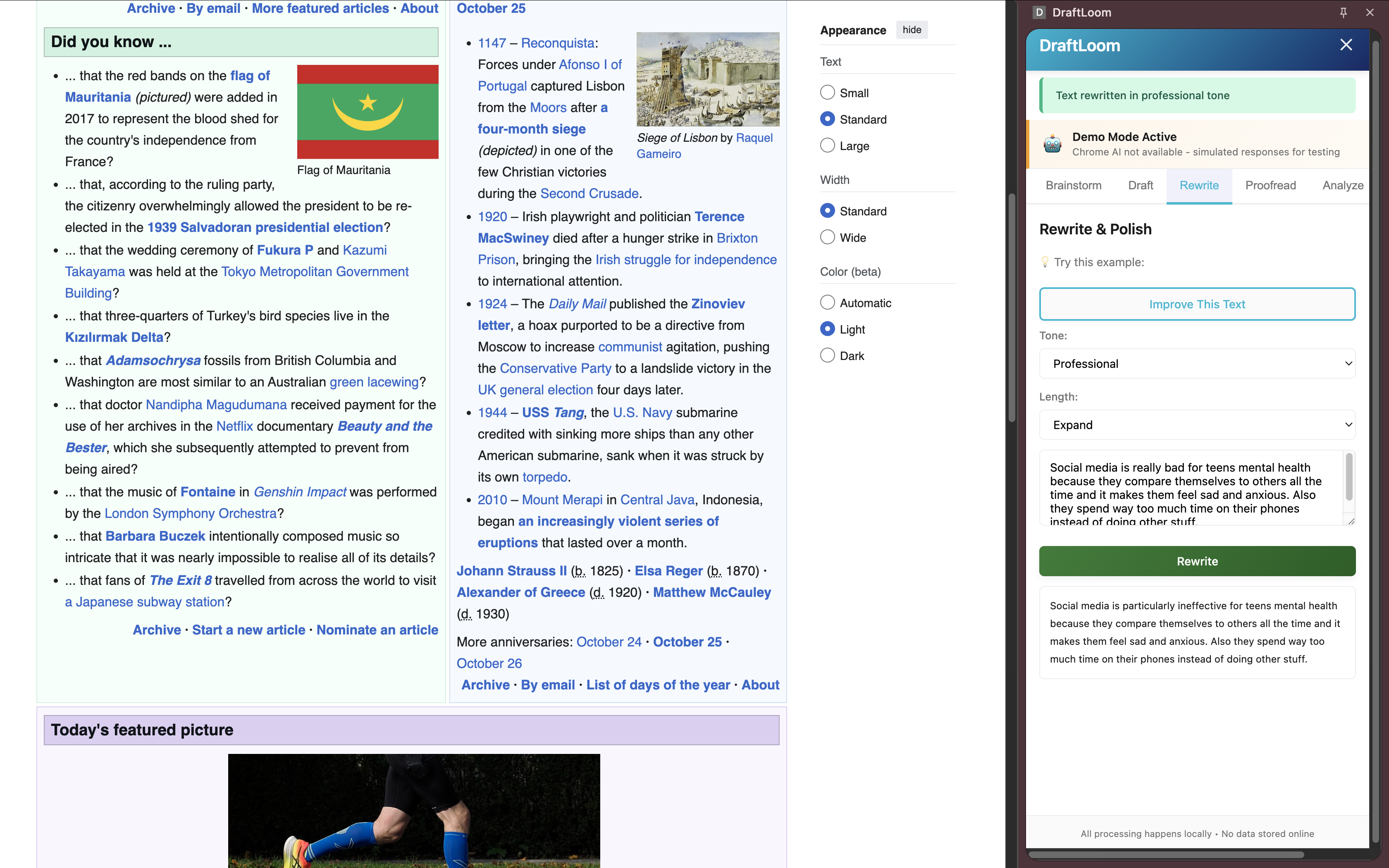
Task: Open the Siege of Lisbon painting thumbnail
Action: 708,79
